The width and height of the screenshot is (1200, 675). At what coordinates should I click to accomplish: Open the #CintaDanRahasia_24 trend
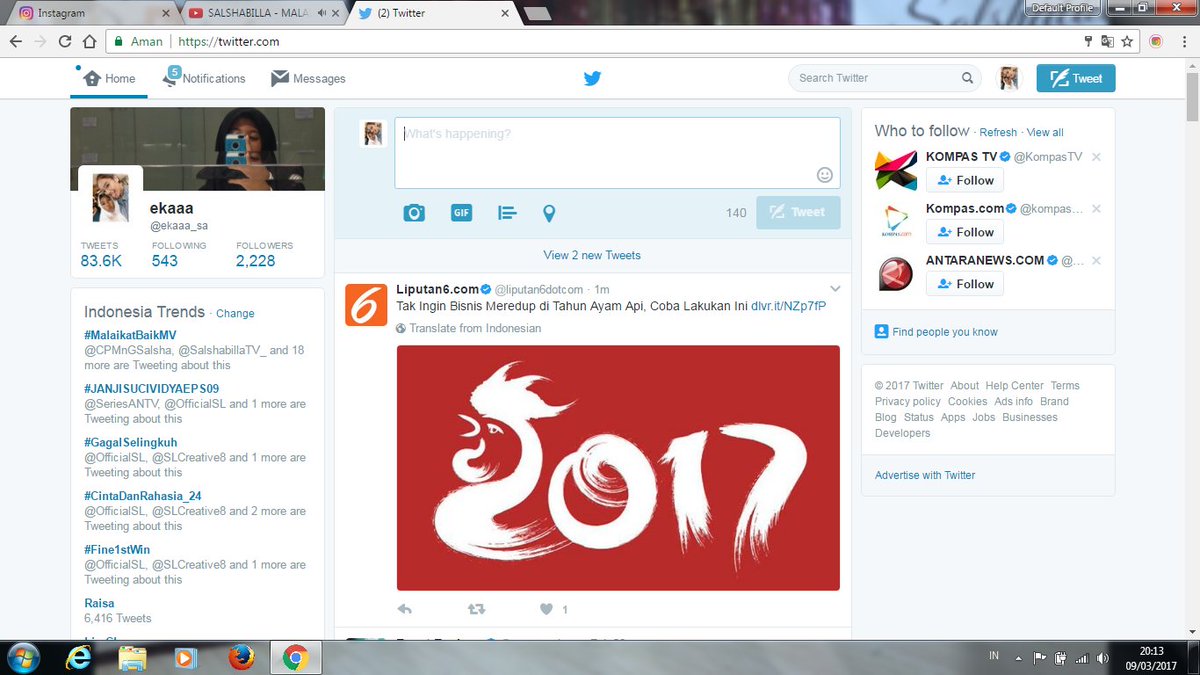coord(143,496)
